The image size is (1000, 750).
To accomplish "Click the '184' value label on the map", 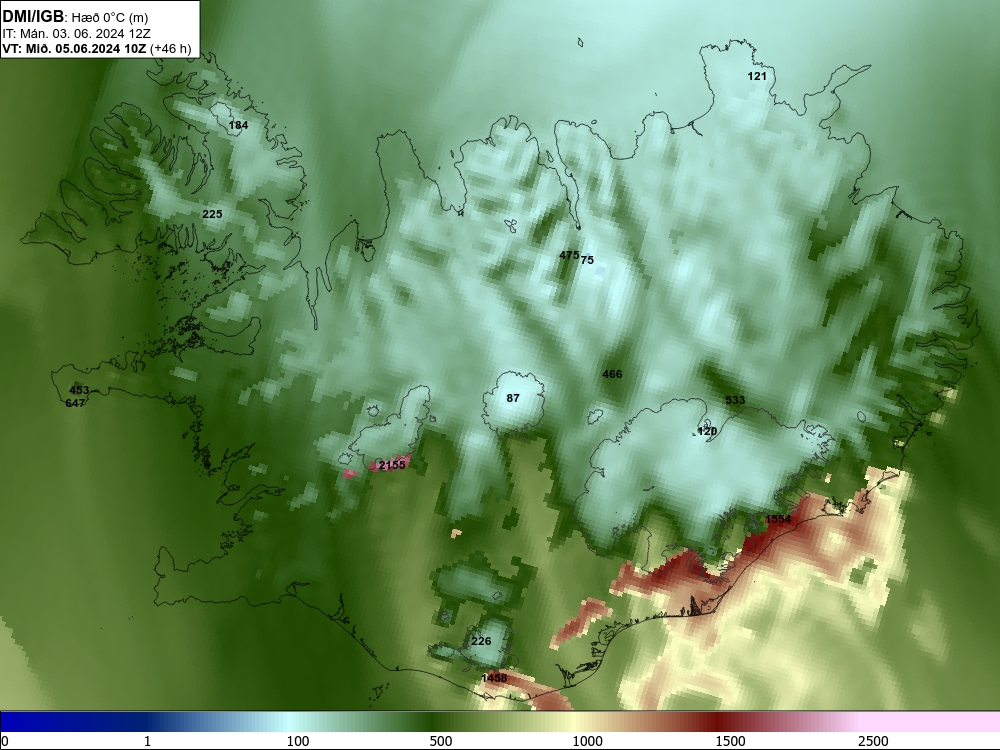I will [239, 125].
